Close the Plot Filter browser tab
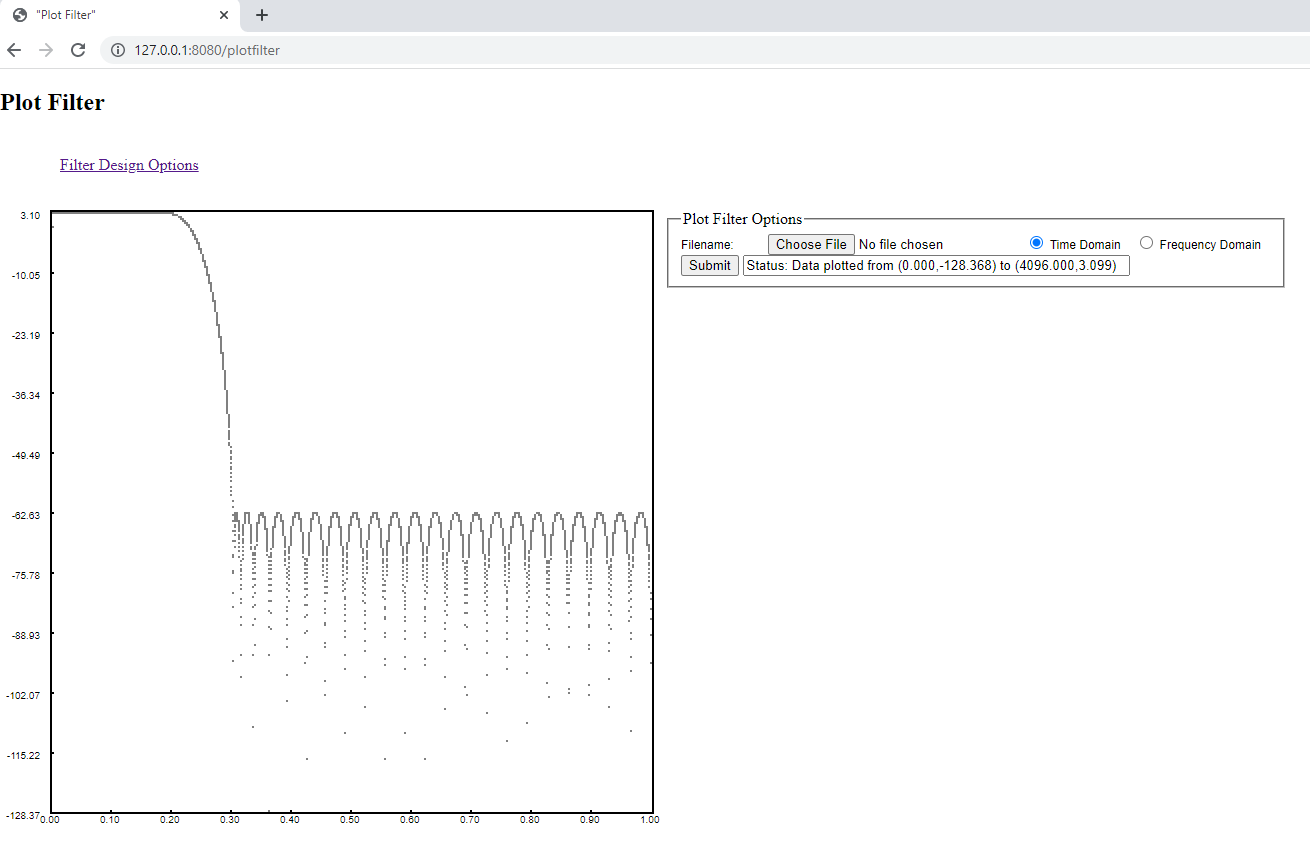Screen dimensions: 1310x848 [x=224, y=15]
